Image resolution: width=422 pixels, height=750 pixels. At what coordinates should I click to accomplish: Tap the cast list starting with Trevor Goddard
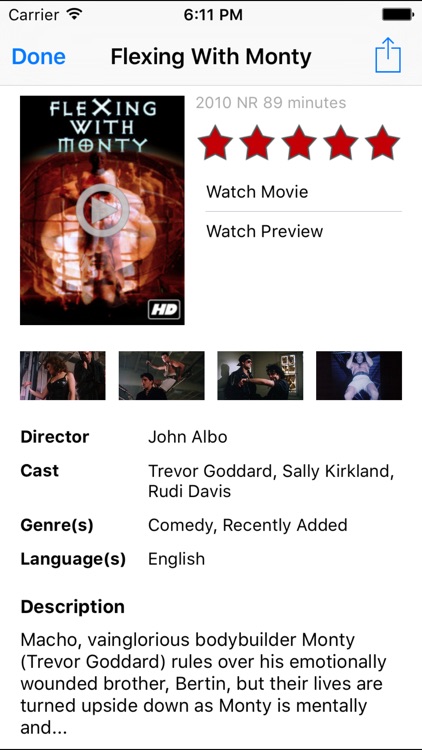(x=271, y=481)
